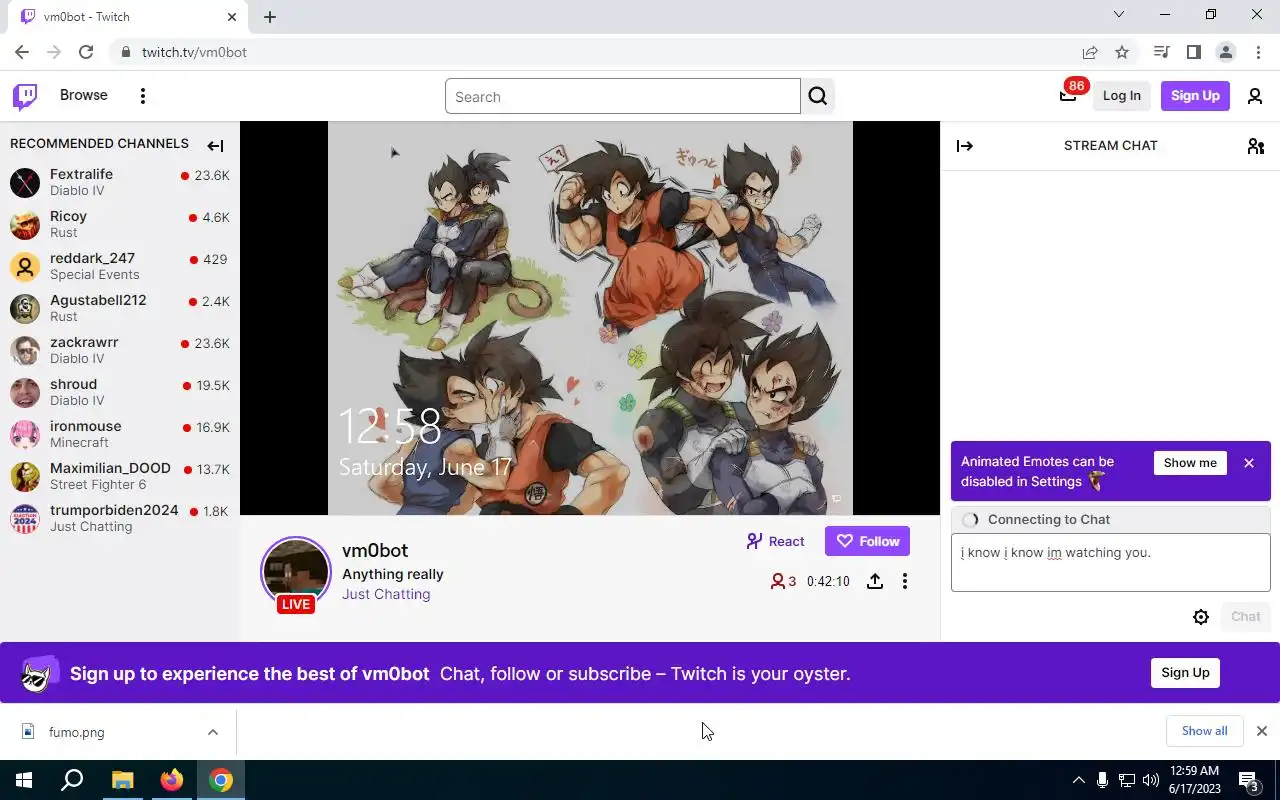
Task: Click into the chat message box
Action: tap(1110, 562)
